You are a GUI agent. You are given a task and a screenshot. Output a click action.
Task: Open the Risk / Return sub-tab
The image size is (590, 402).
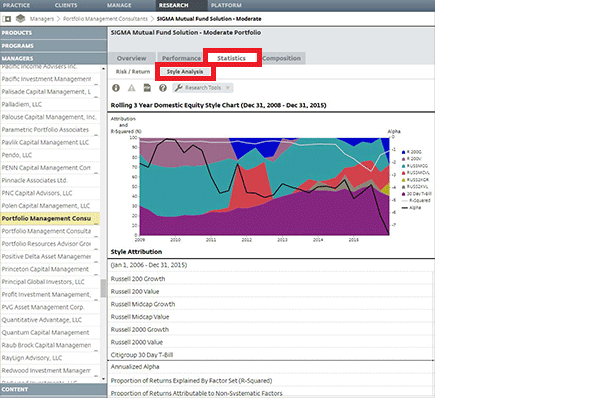(x=133, y=72)
